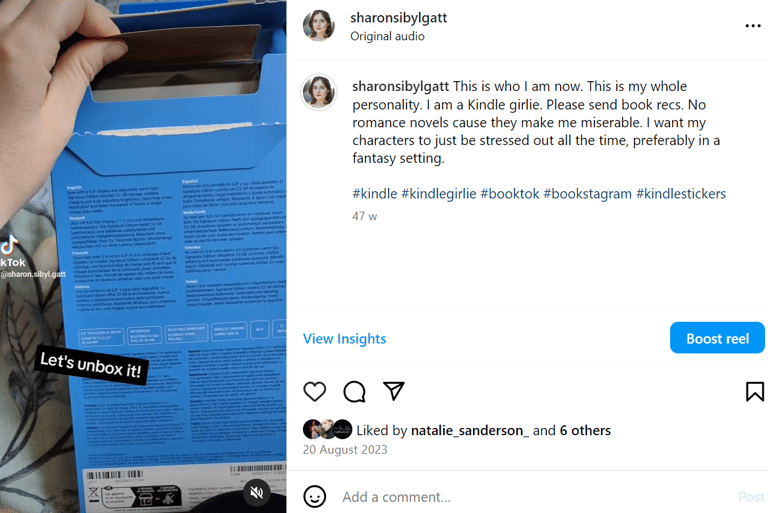This screenshot has width=768, height=513.
Task: Share the reel with paper plane icon
Action: point(394,391)
